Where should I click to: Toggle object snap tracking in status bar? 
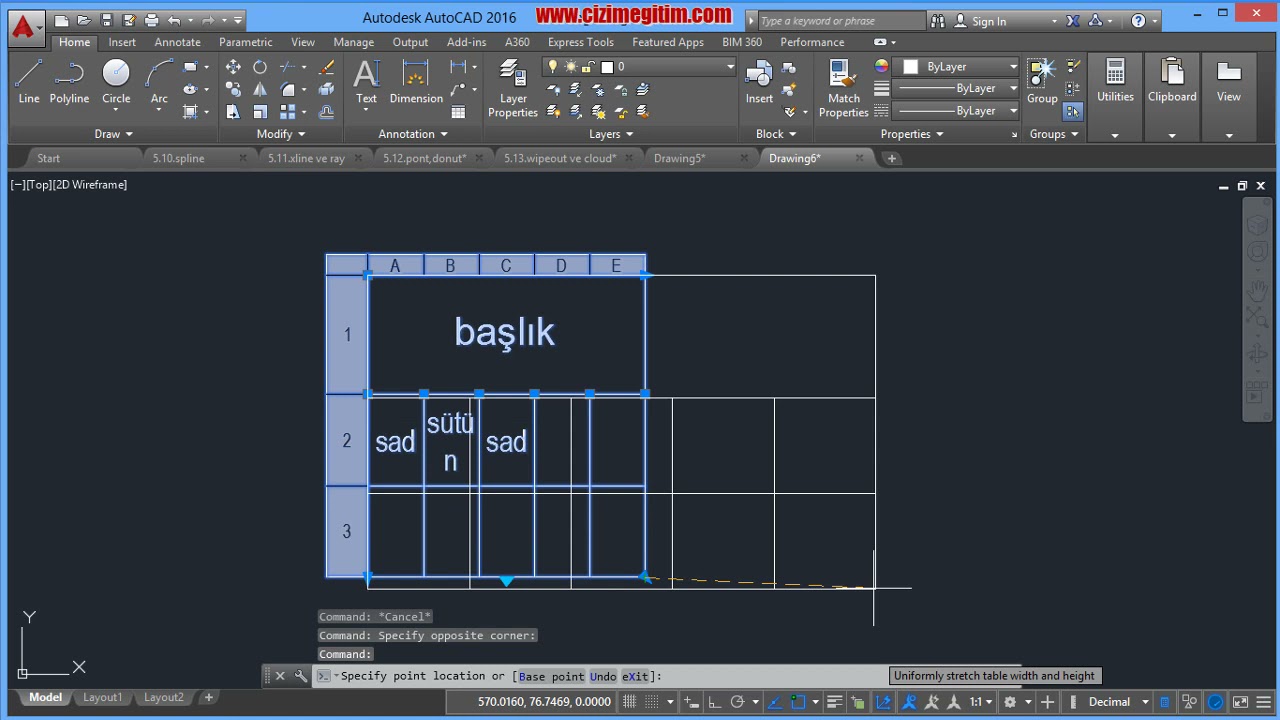pyautogui.click(x=774, y=702)
